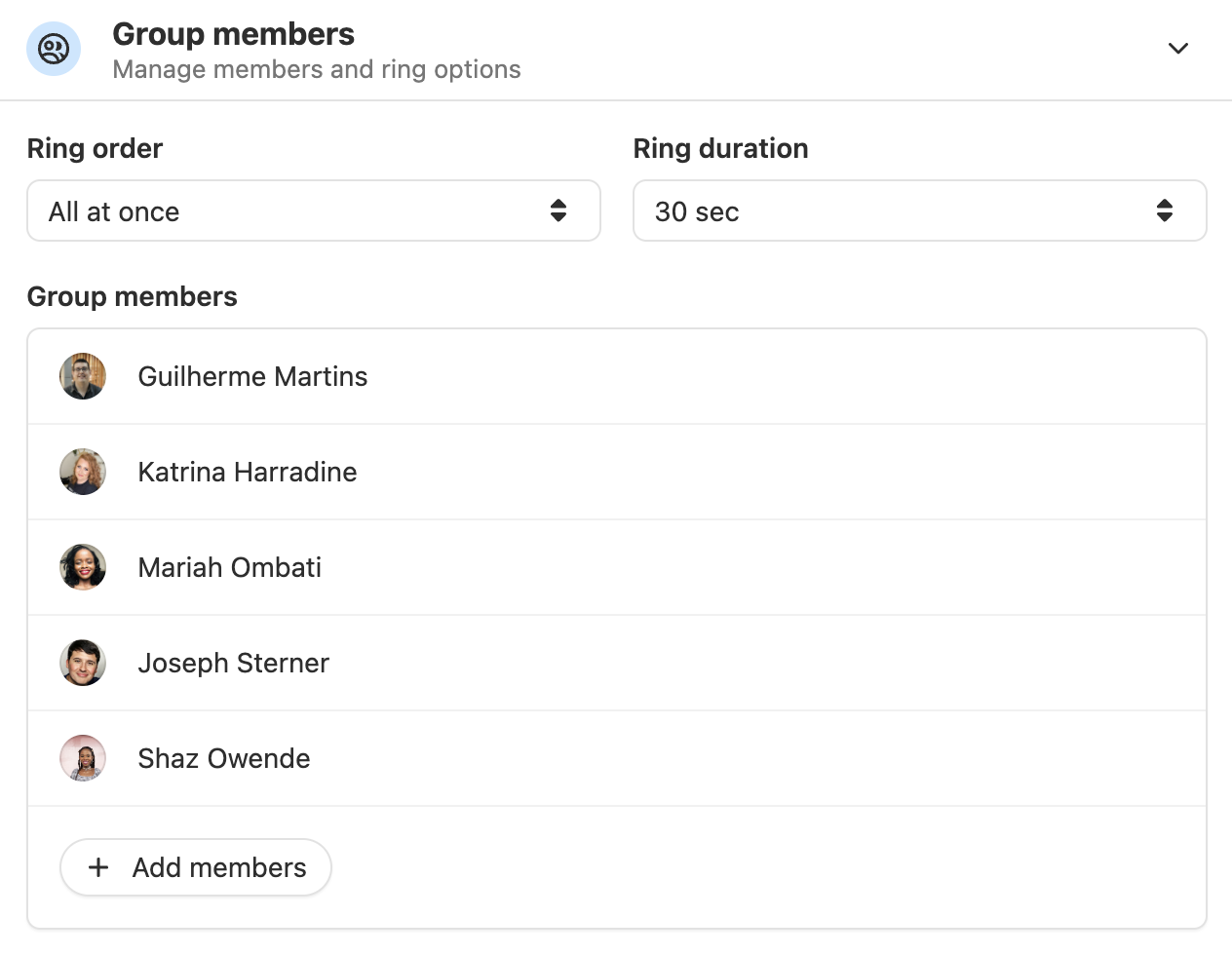Select the Shaz Owende member row
This screenshot has width=1232, height=955.
[x=617, y=758]
